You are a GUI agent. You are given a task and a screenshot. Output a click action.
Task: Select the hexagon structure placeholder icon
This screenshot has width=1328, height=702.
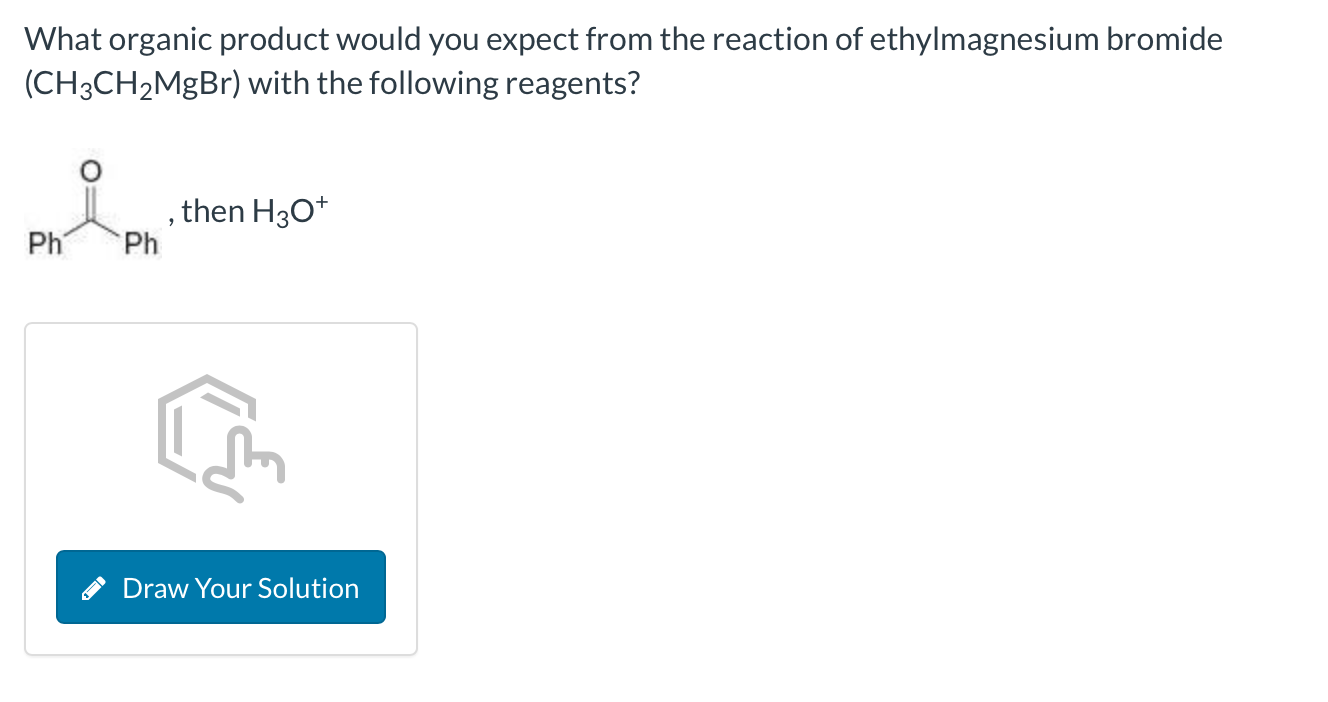pos(205,430)
